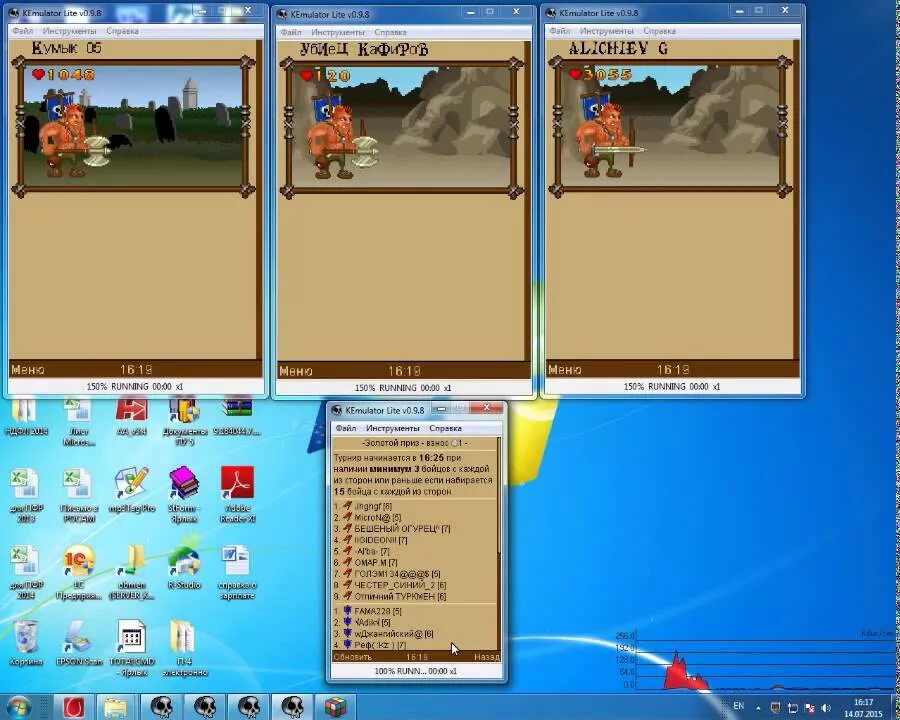Launch Adobe Reader XI shortcut

[x=237, y=494]
